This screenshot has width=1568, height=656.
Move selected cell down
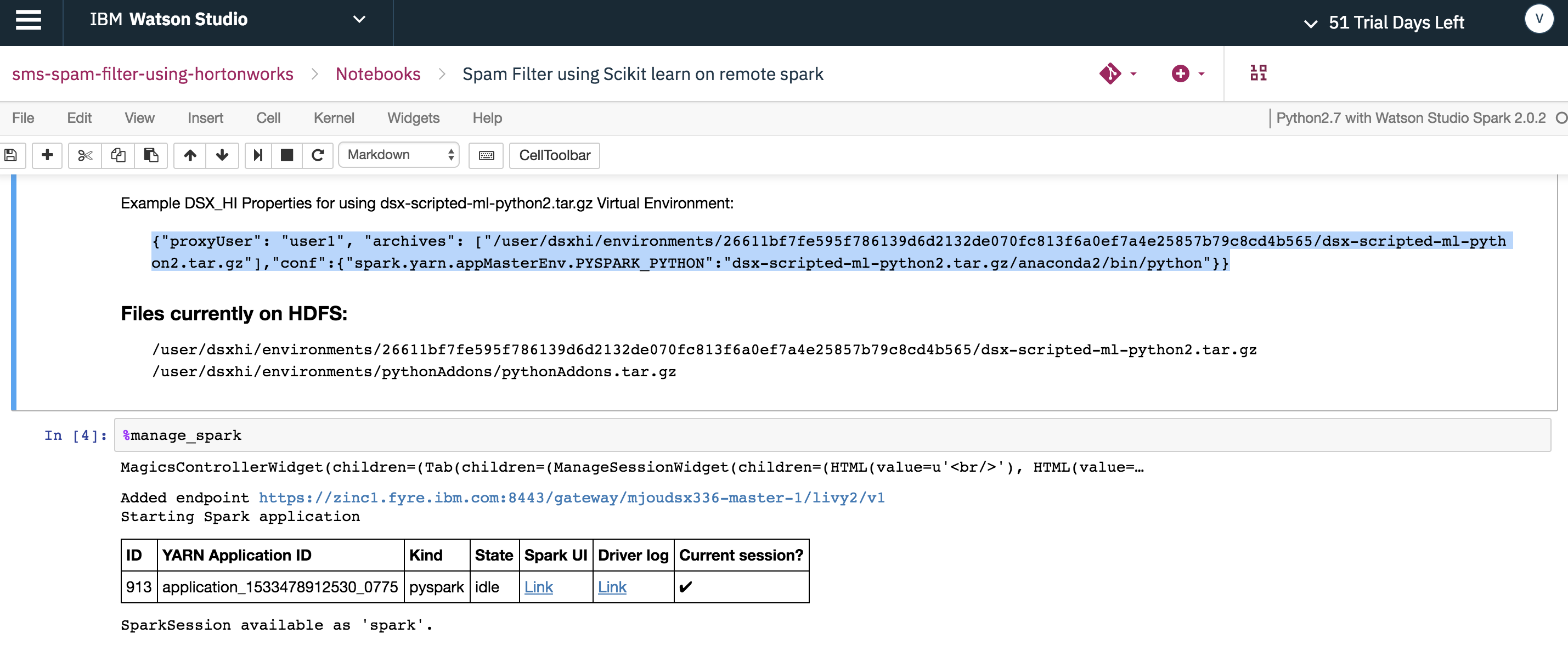(x=222, y=155)
